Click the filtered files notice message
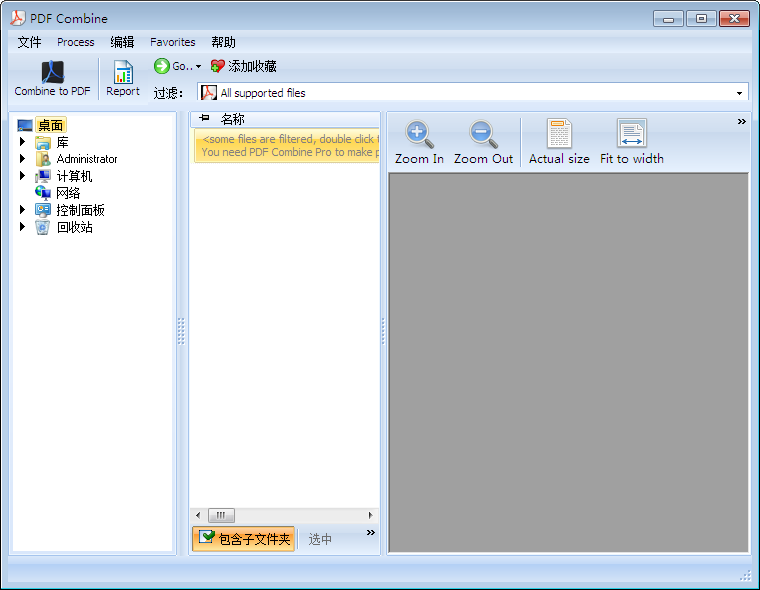760x590 pixels. 288,139
